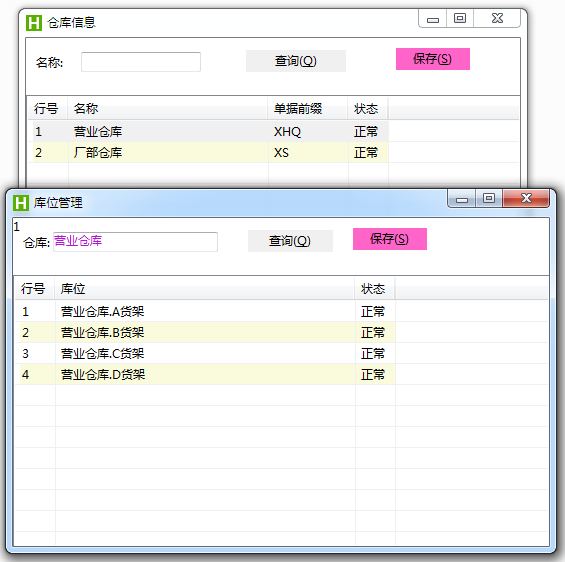Click pink 保存(S) button in 库位管理 window
The image size is (565, 562).
click(390, 239)
